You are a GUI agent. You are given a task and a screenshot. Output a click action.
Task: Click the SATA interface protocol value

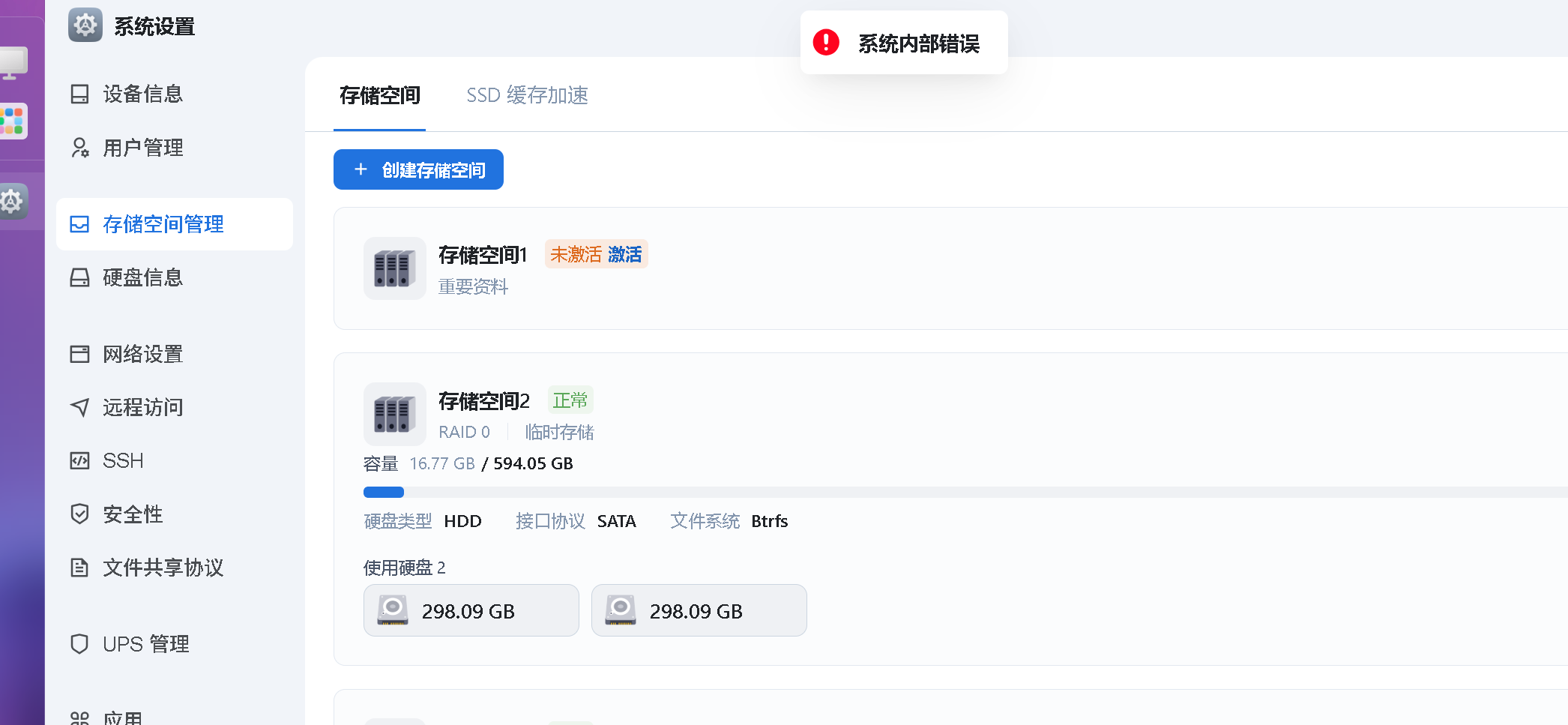[x=616, y=521]
